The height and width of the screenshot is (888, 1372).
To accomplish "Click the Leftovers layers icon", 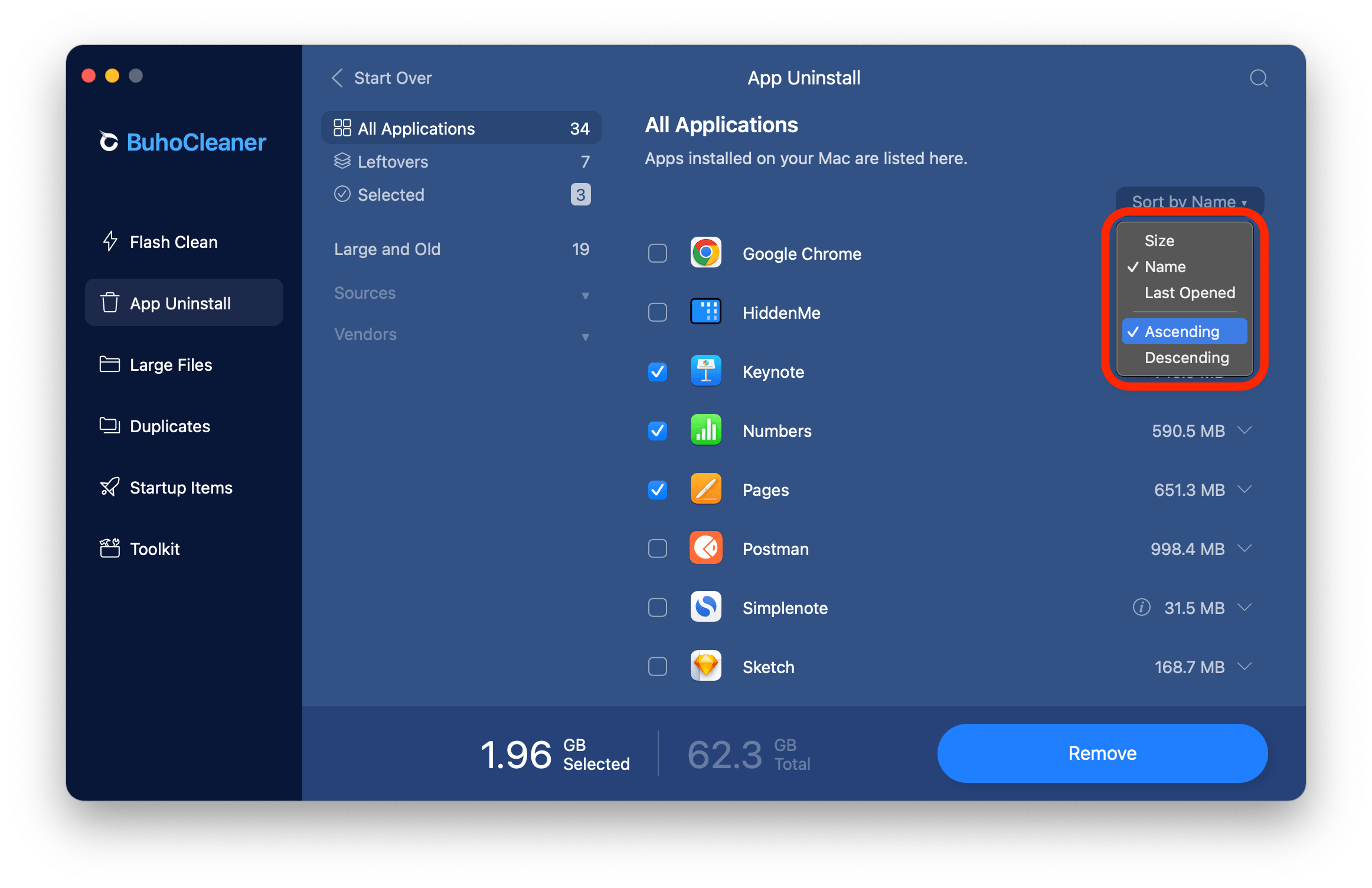I will tap(342, 161).
